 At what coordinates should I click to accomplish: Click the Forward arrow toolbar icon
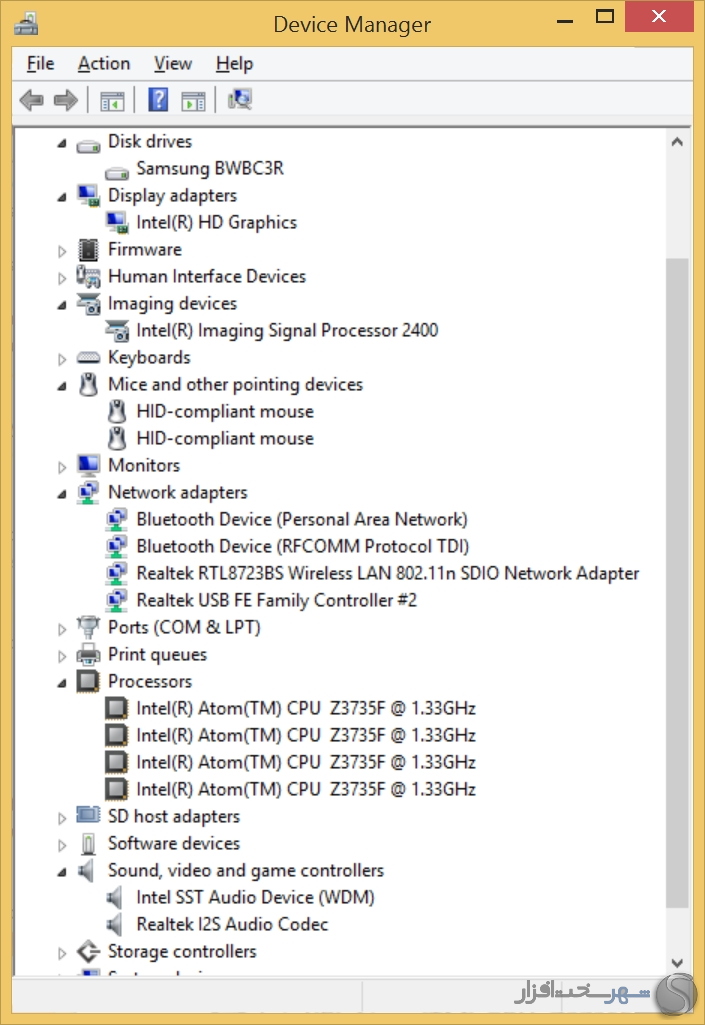coord(65,100)
